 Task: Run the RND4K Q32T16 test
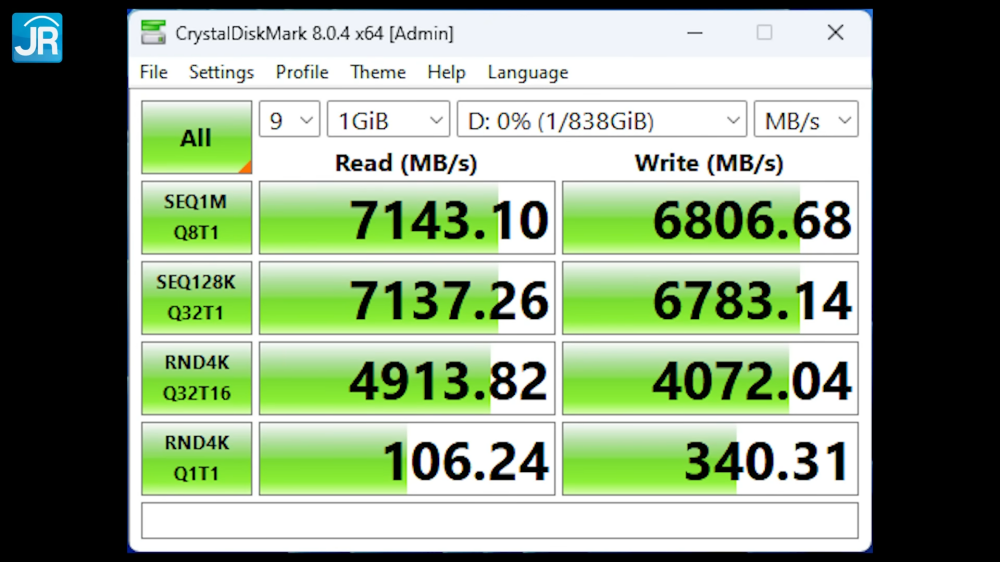pyautogui.click(x=196, y=378)
